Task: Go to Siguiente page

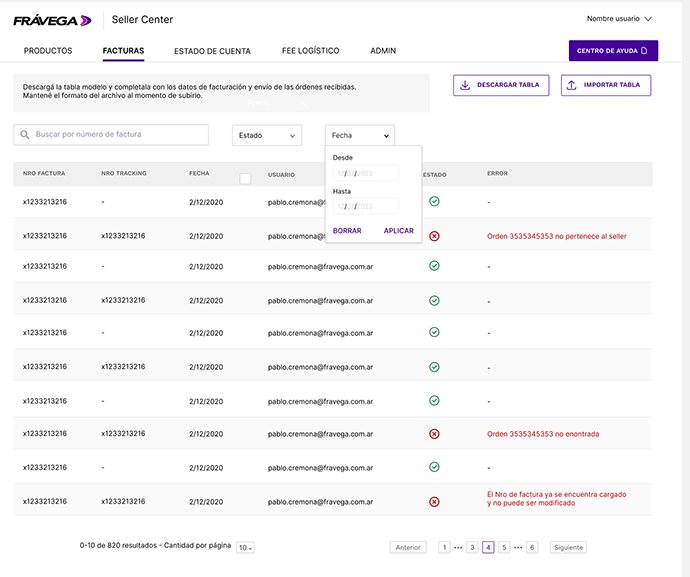Action: [568, 548]
